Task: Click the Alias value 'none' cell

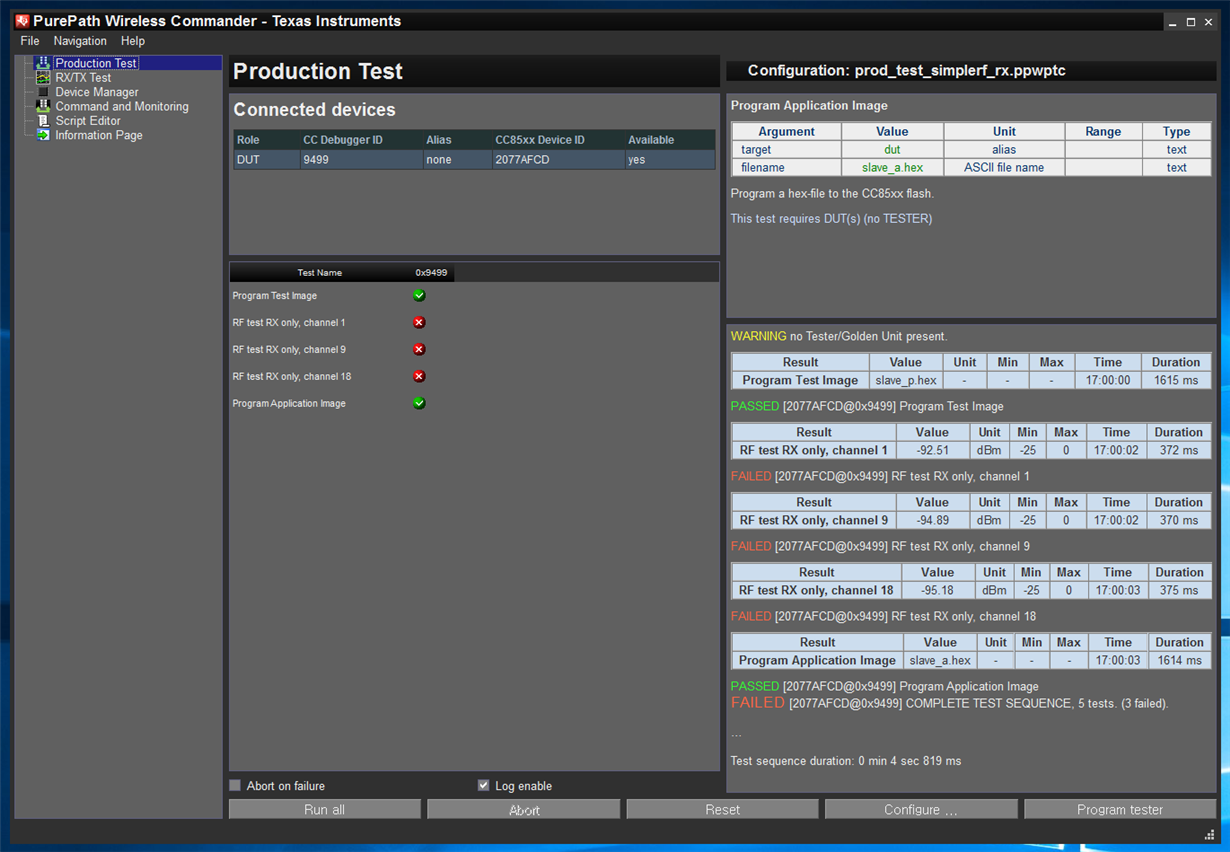Action: click(457, 160)
